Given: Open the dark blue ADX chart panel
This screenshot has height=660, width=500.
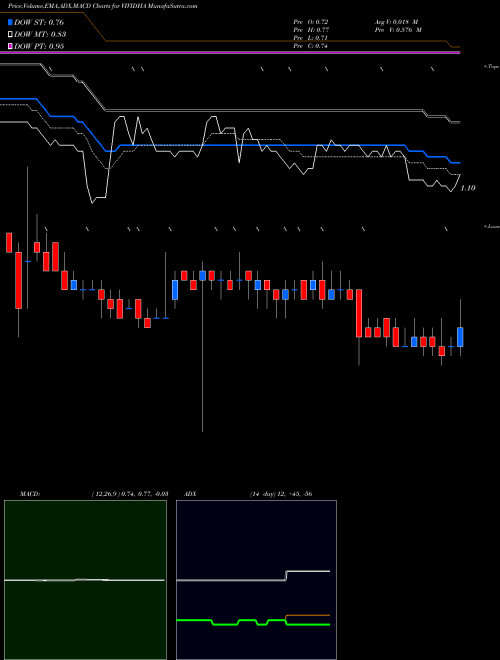Looking at the screenshot, I should (x=256, y=580).
